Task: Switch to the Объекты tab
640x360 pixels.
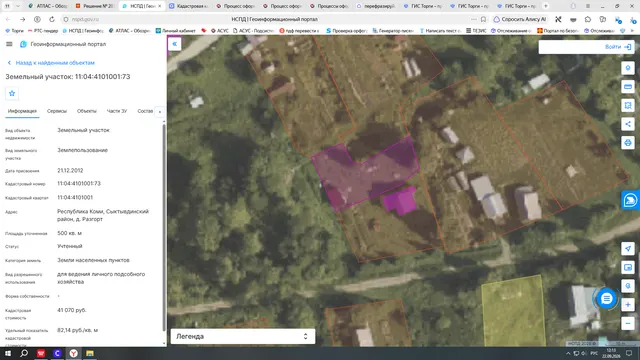Action: point(87,111)
